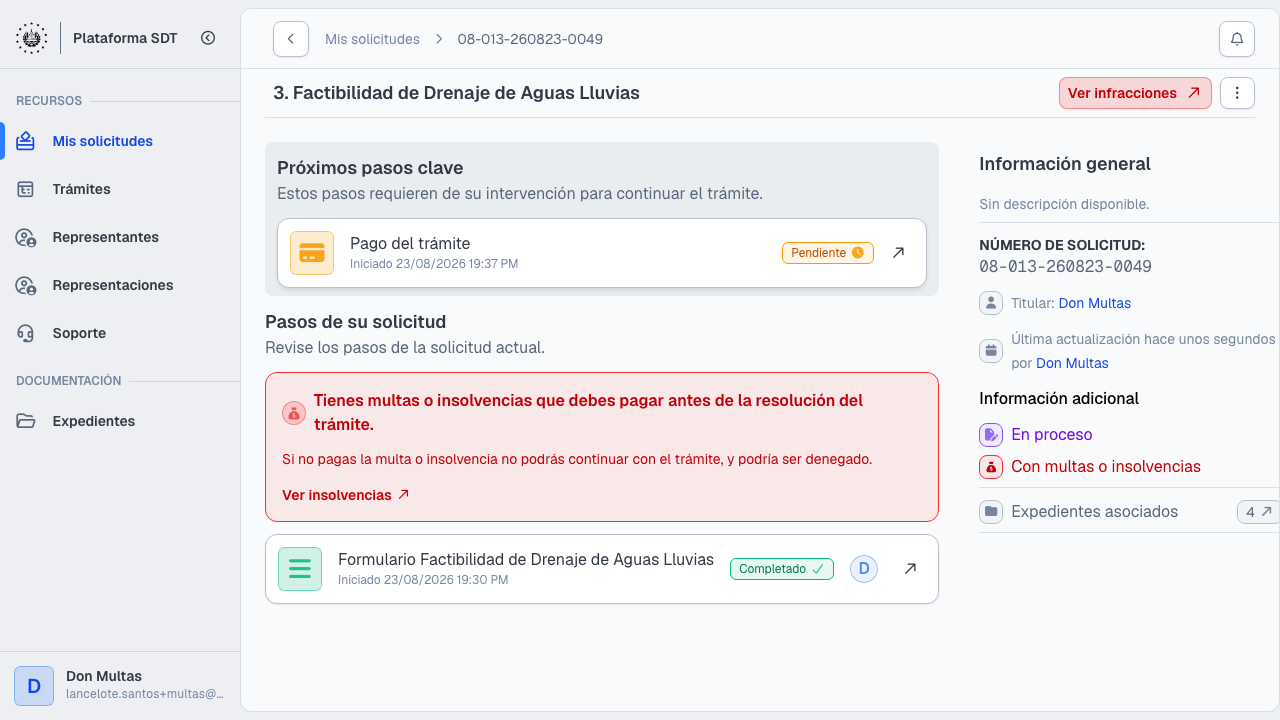Screen dimensions: 1280x720
Task: Open Titular Don Multas link
Action: click(1095, 303)
